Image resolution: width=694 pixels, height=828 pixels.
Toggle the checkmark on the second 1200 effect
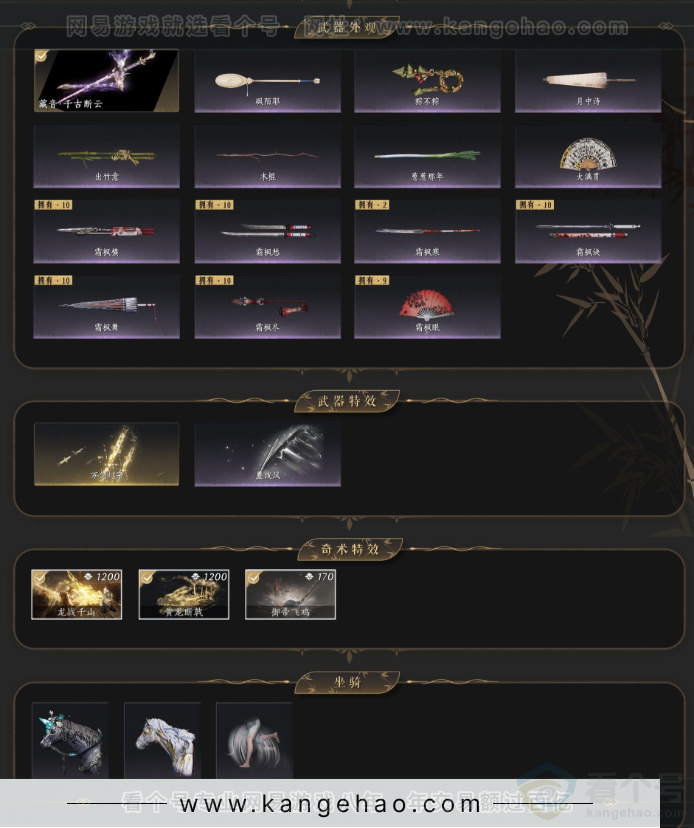coord(147,578)
